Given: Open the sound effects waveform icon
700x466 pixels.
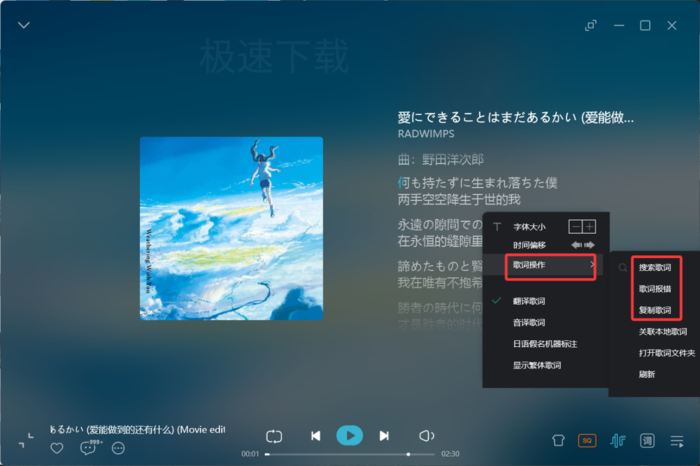Looking at the screenshot, I should pos(617,441).
